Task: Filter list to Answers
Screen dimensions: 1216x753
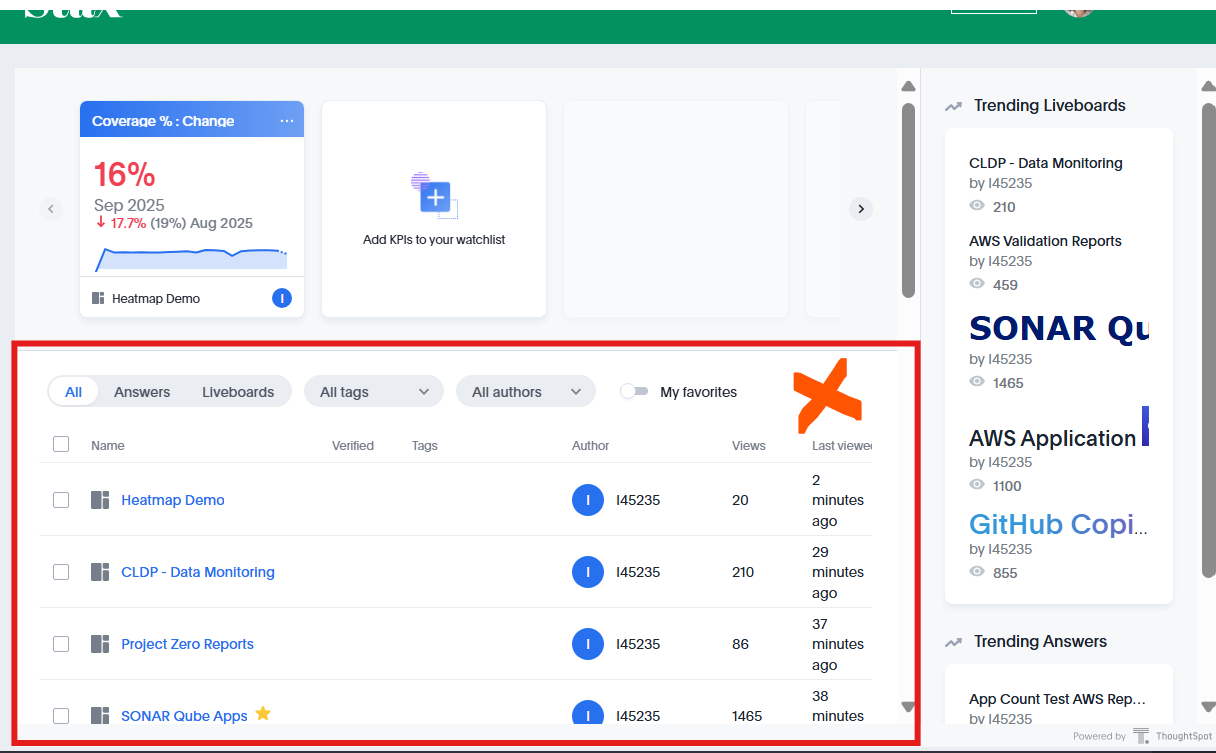Action: (x=142, y=392)
